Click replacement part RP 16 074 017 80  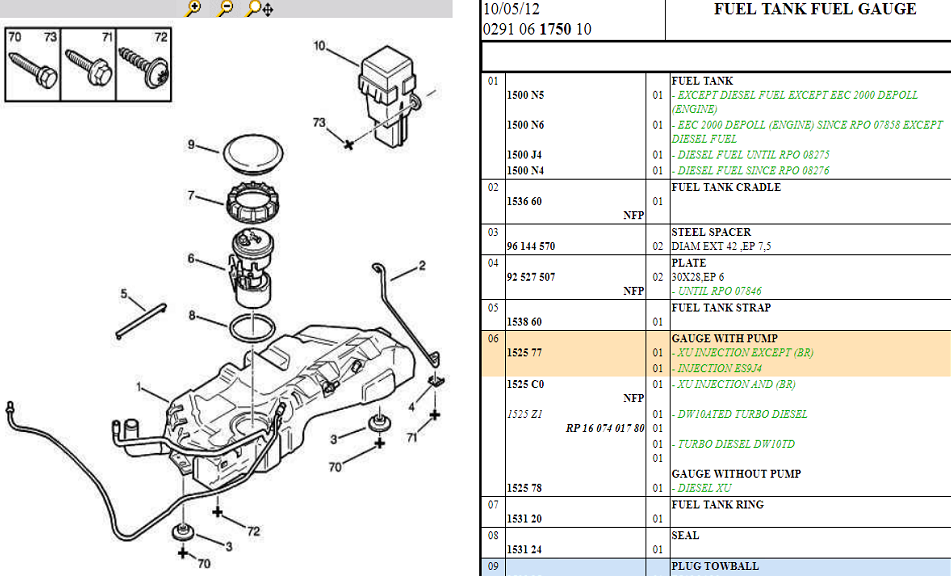click(x=605, y=428)
